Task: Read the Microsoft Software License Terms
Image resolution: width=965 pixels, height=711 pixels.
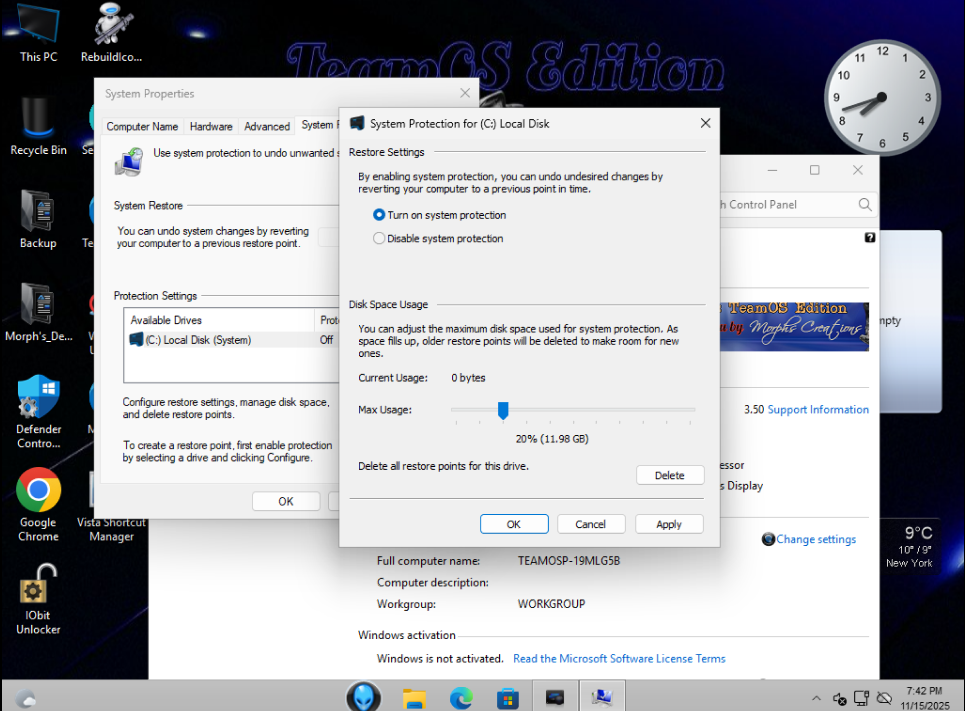Action: [619, 659]
